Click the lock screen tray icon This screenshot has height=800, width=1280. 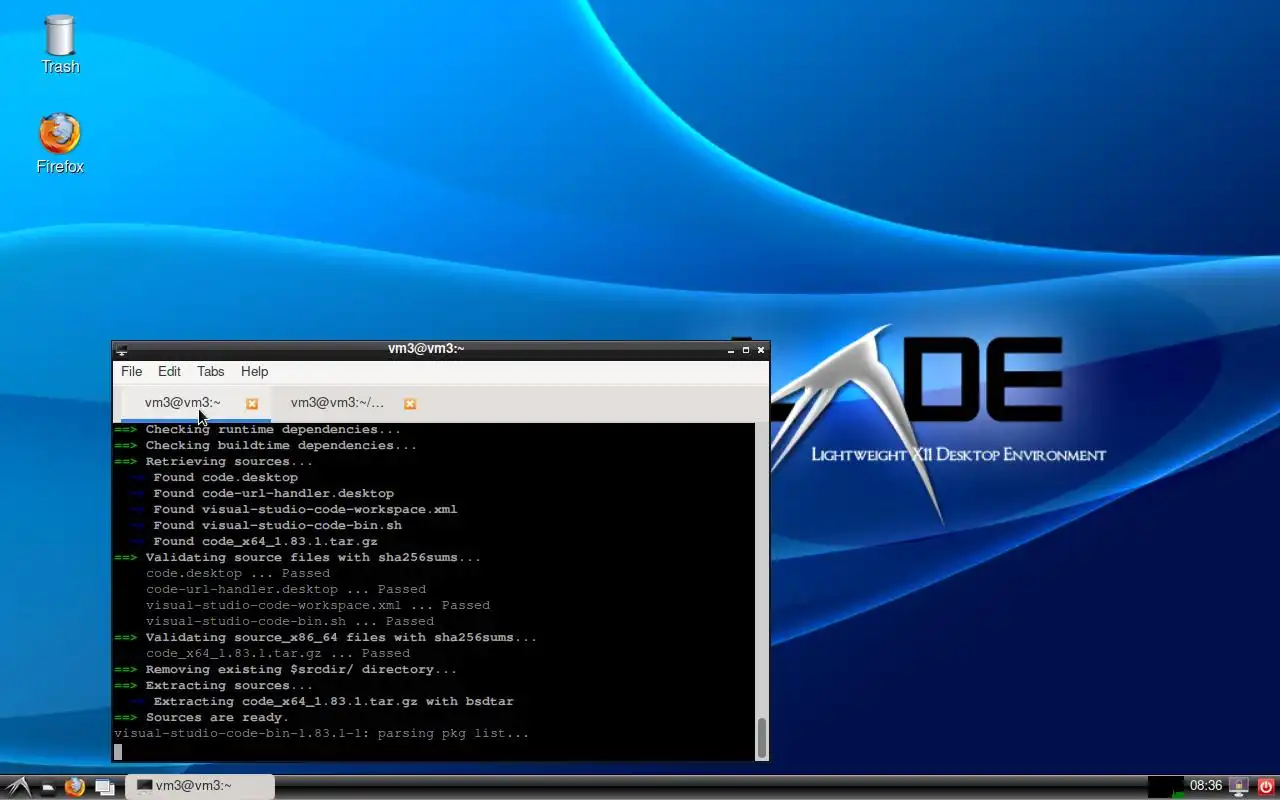pos(1239,786)
